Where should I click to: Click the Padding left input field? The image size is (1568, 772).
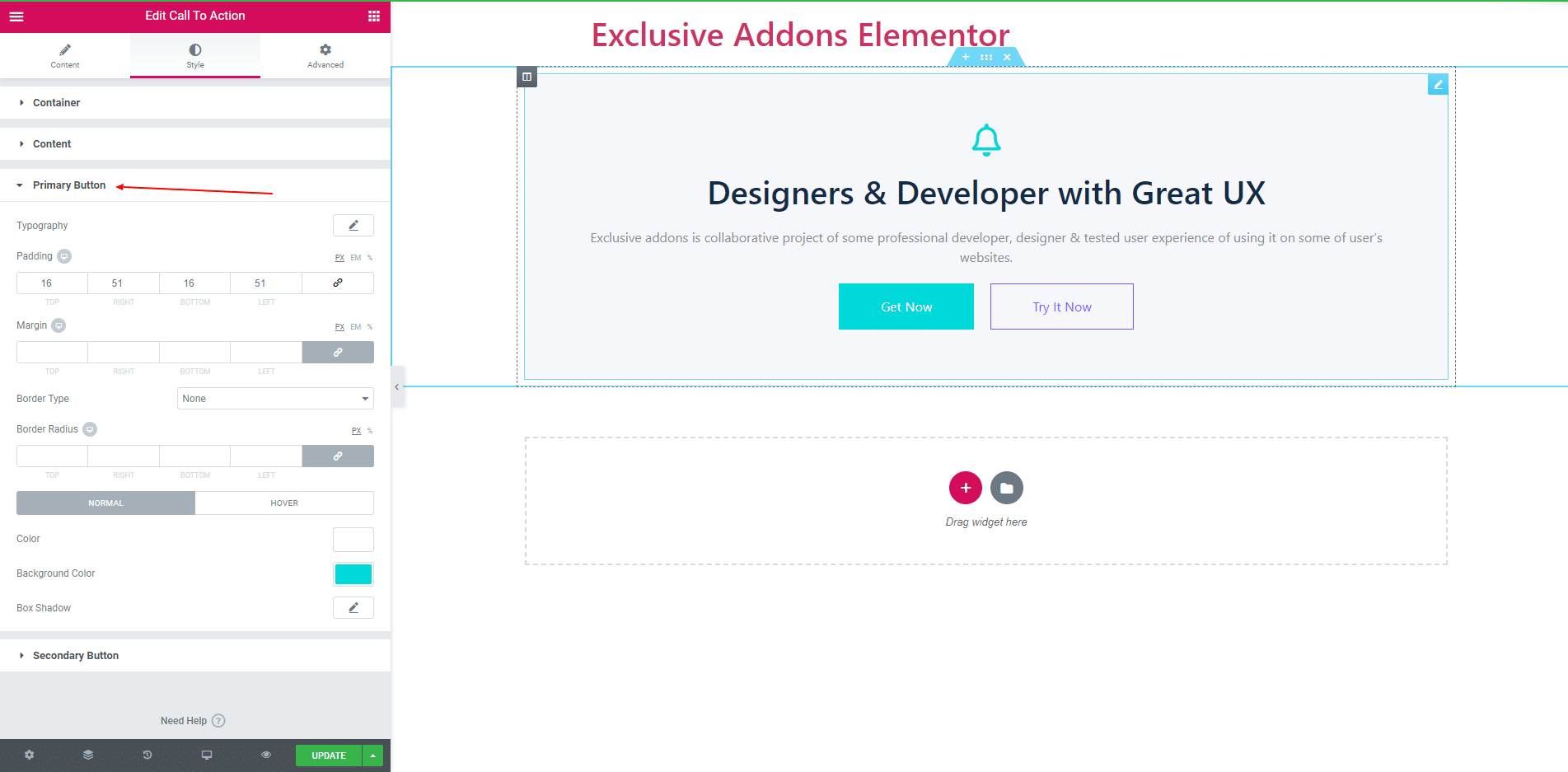click(x=266, y=283)
